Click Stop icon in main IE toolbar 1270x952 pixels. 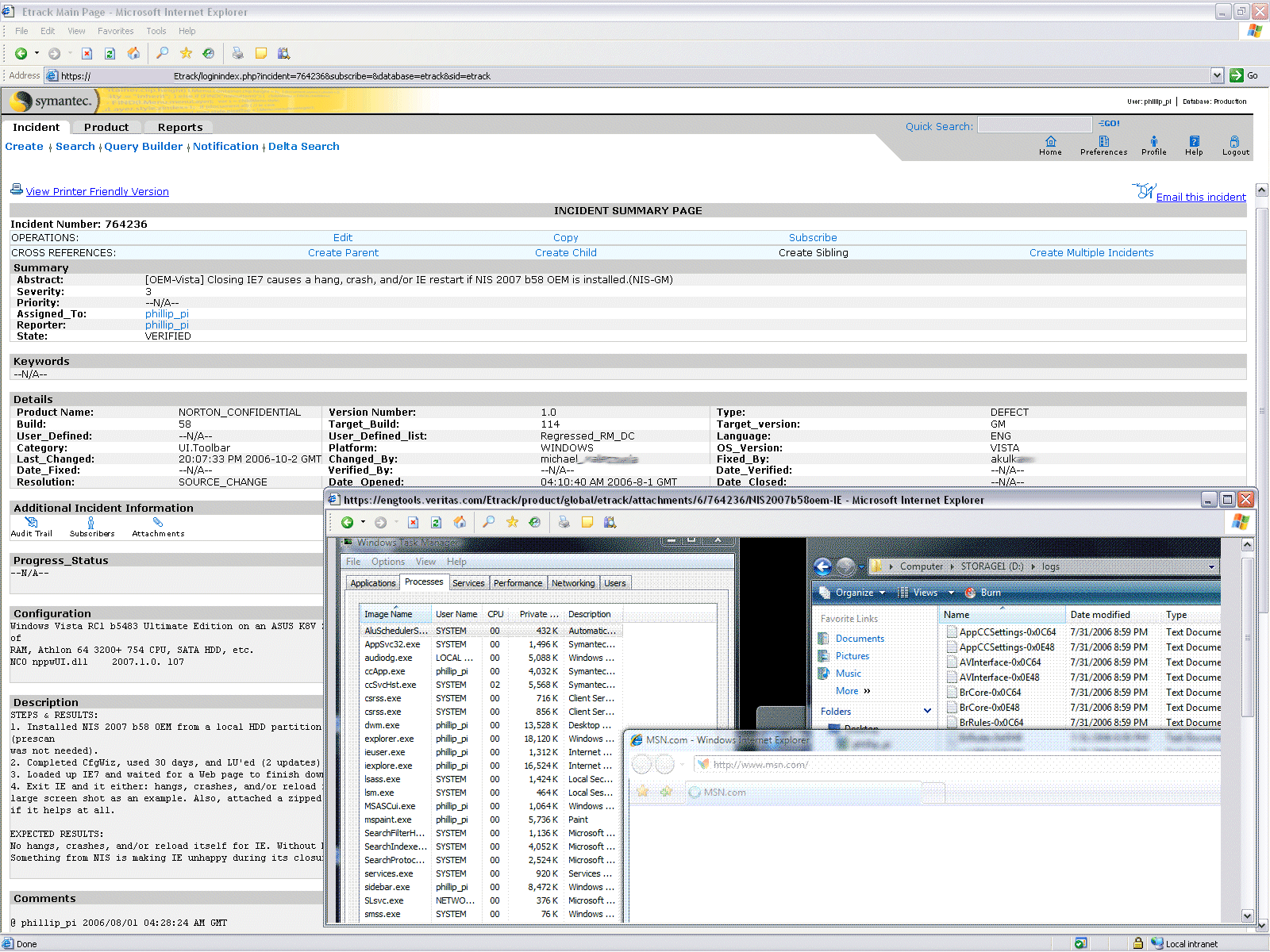pos(87,53)
